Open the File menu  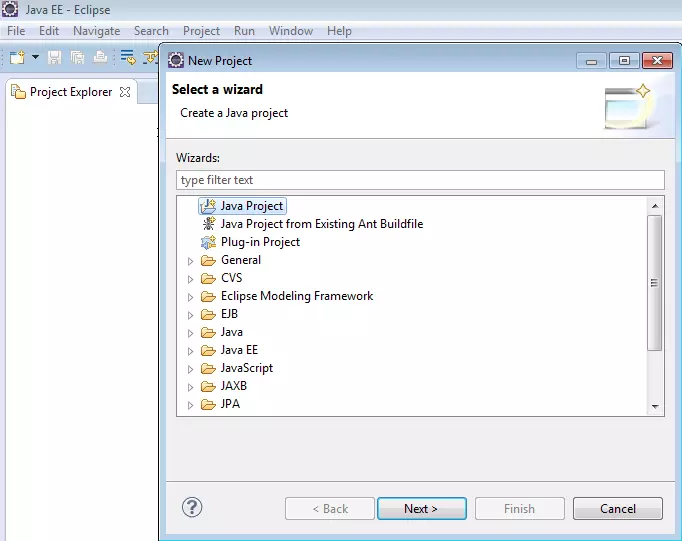pos(16,31)
